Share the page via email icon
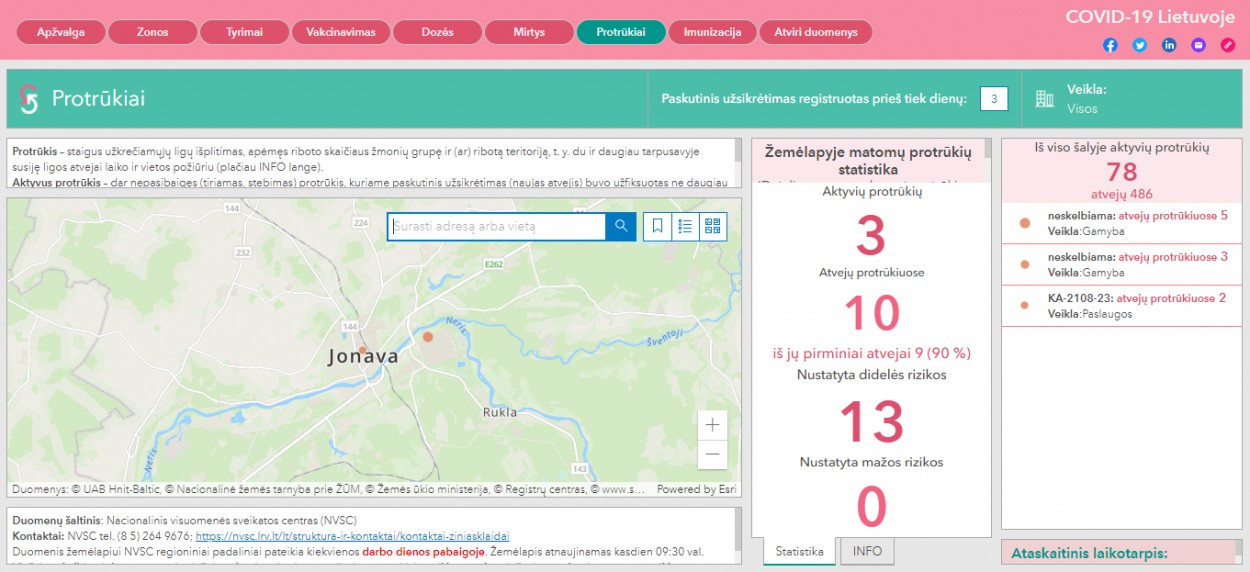The width and height of the screenshot is (1250, 572). point(1198,45)
